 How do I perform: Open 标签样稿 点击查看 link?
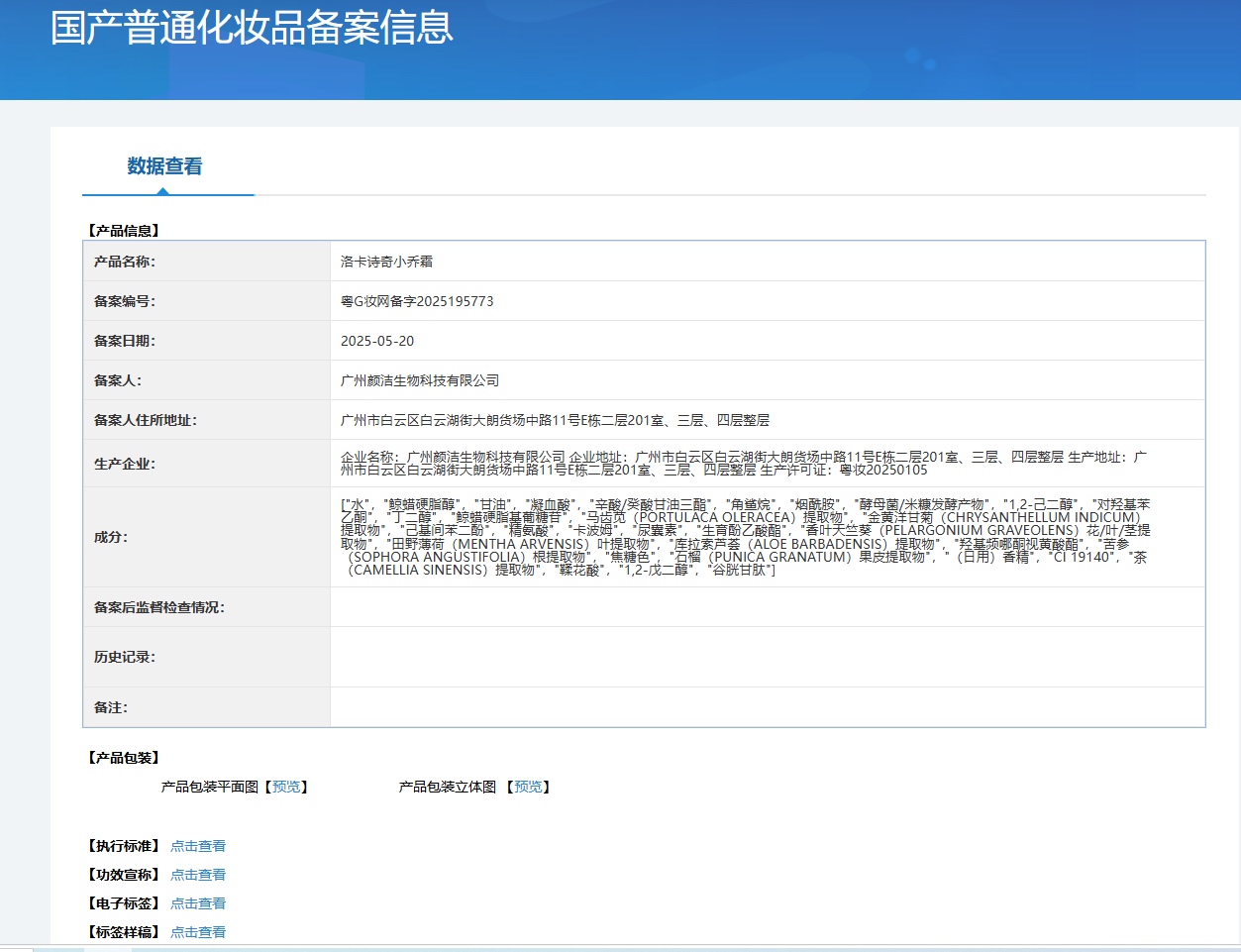coord(198,932)
